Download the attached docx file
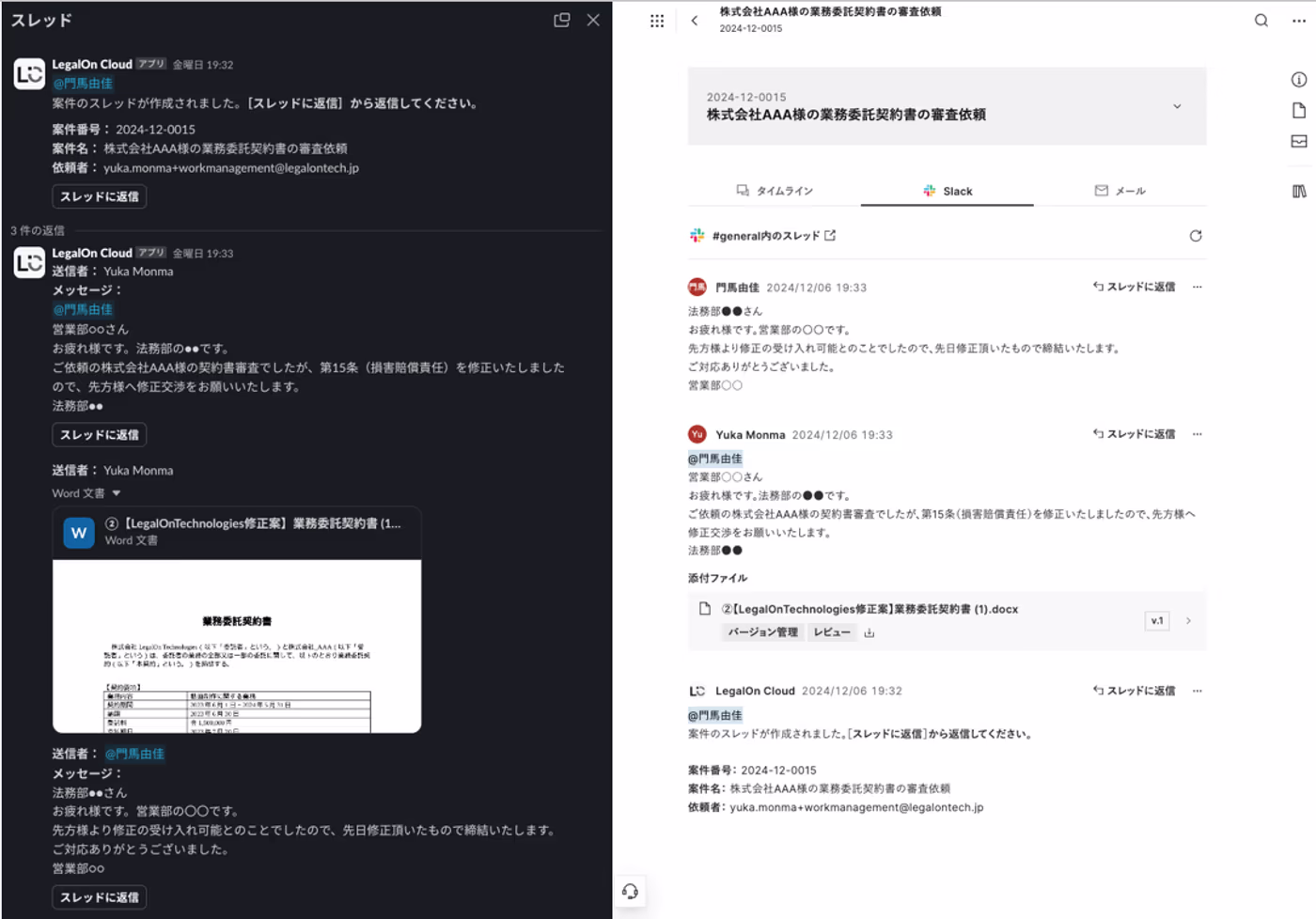 869,633
